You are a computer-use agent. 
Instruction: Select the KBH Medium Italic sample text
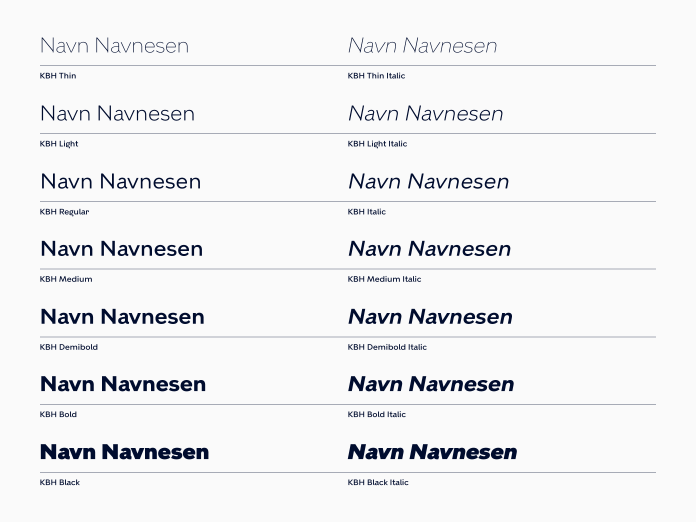429,249
